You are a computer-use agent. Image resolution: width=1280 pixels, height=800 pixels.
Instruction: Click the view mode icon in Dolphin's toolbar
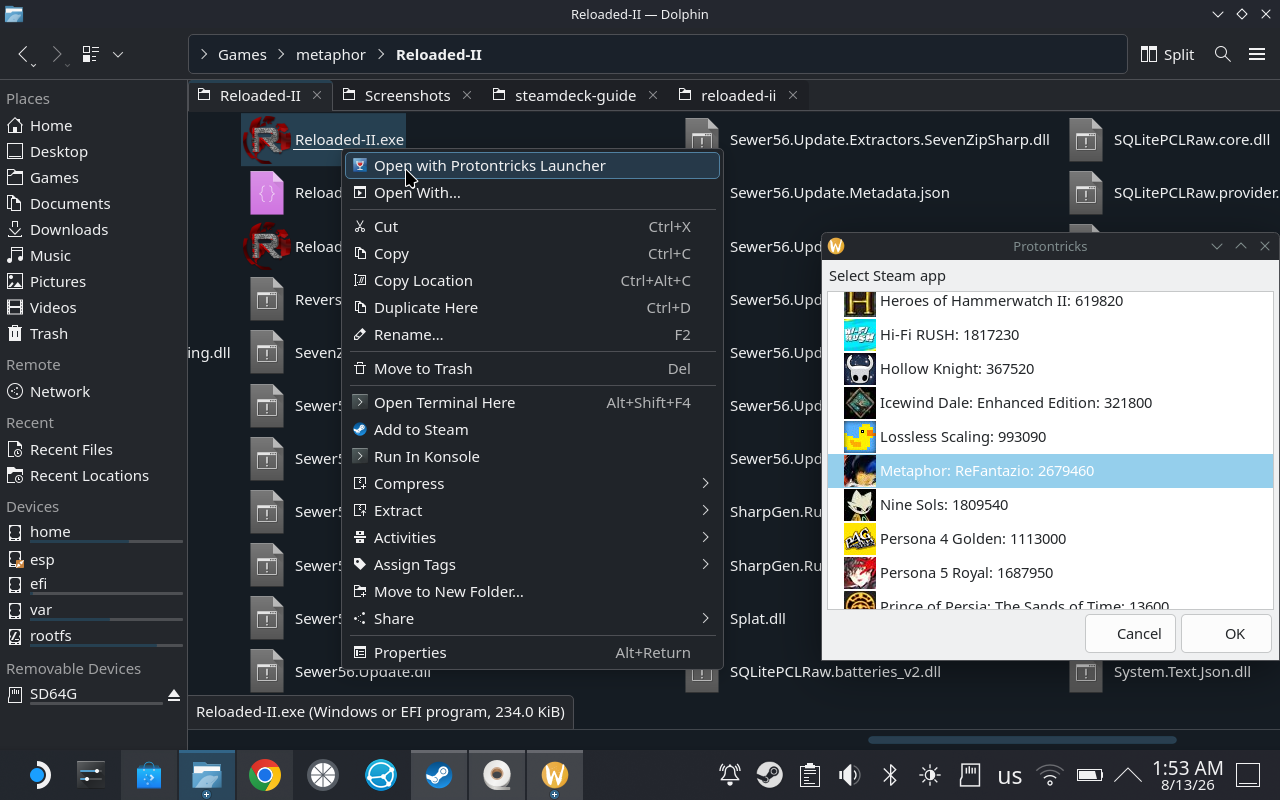[x=91, y=54]
